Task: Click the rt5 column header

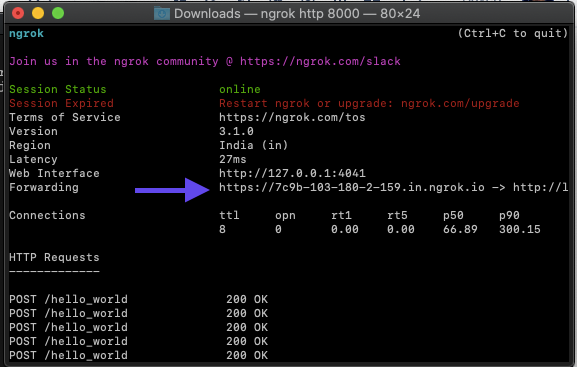Action: [397, 215]
